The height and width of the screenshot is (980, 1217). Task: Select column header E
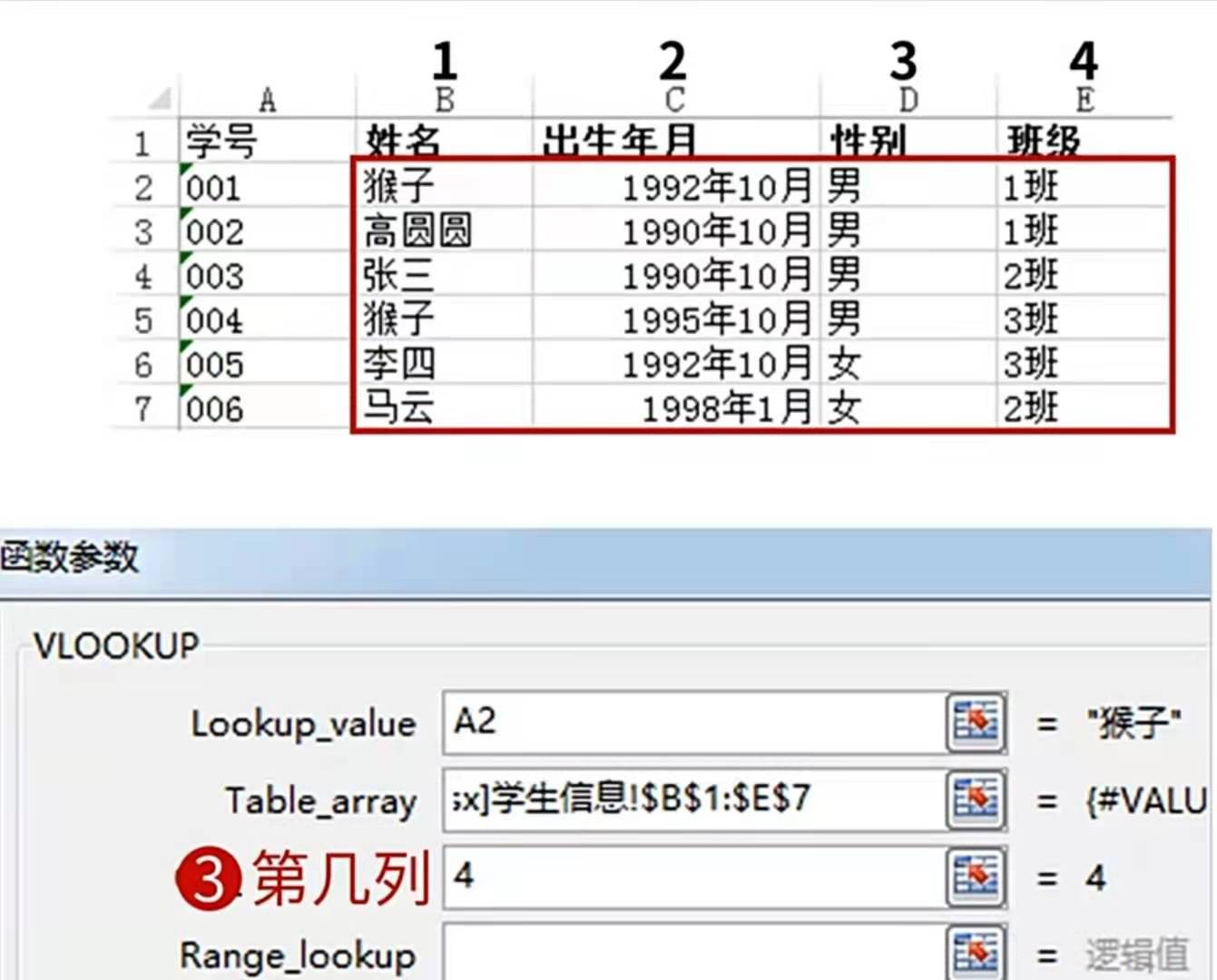pos(1084,100)
